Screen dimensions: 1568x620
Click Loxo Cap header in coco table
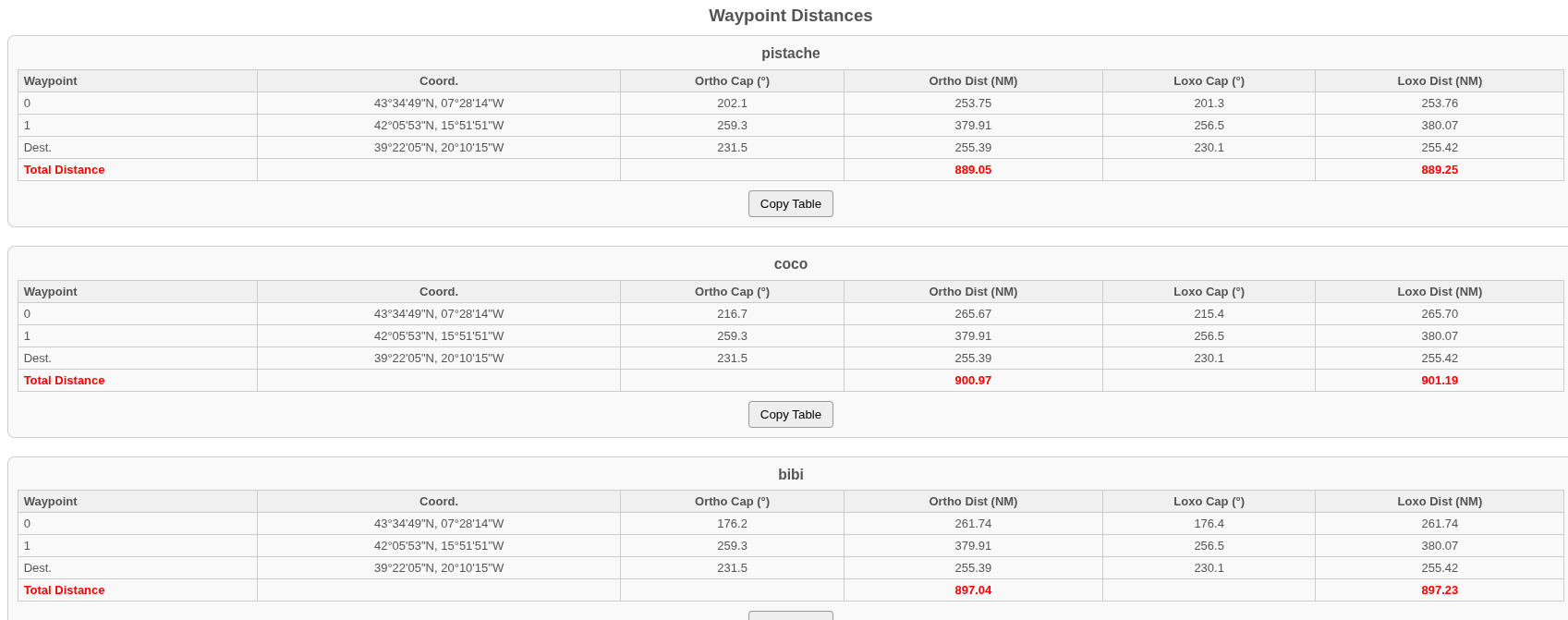pyautogui.click(x=1209, y=292)
